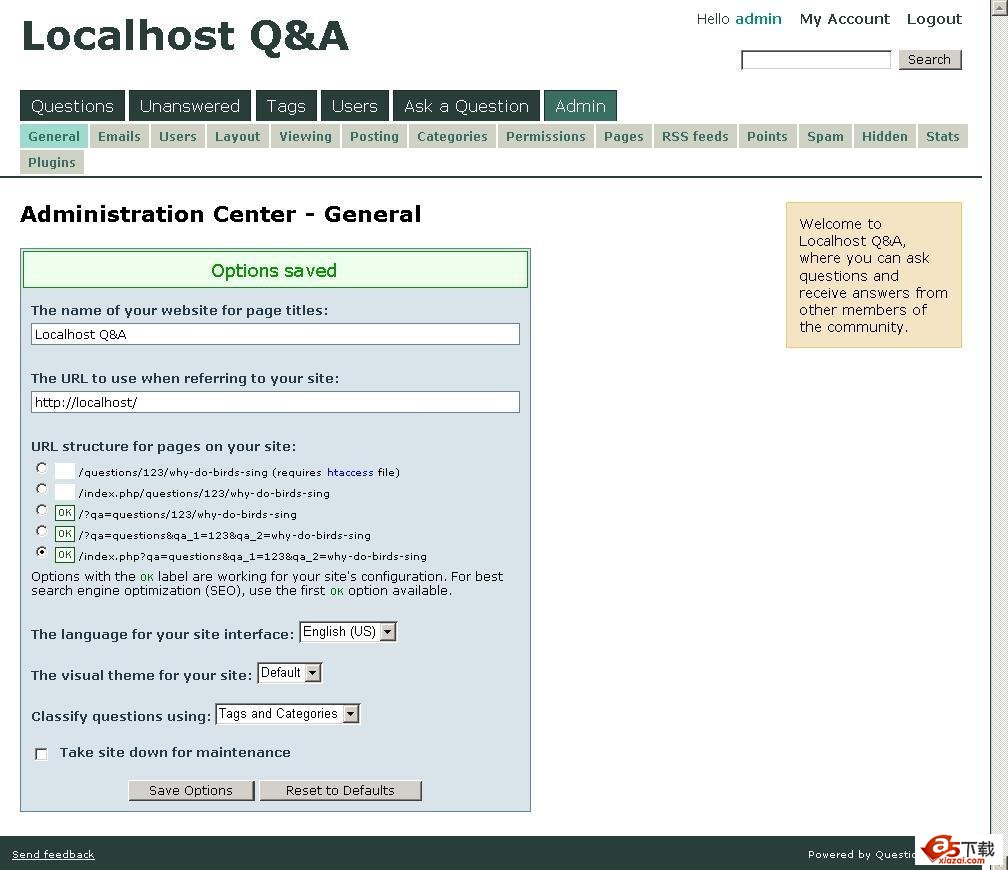The height and width of the screenshot is (870, 1008).
Task: Open the Questions main tab
Action: coord(72,106)
